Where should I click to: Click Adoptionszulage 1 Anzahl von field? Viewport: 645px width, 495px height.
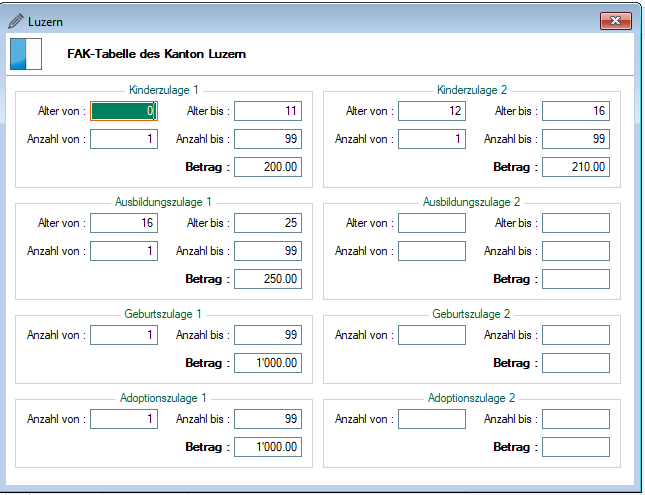[x=124, y=419]
